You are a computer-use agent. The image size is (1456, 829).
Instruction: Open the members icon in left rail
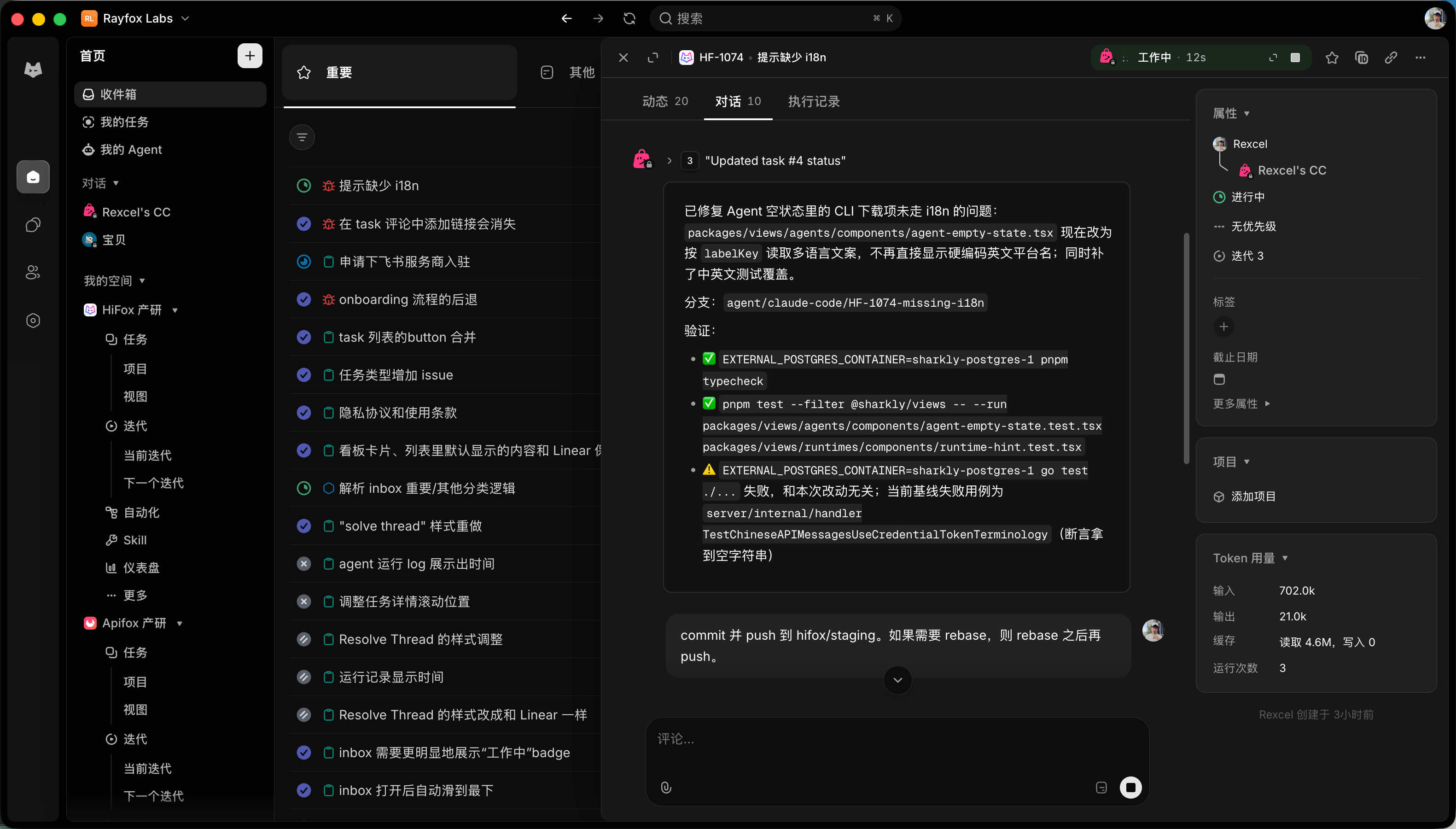pos(33,273)
